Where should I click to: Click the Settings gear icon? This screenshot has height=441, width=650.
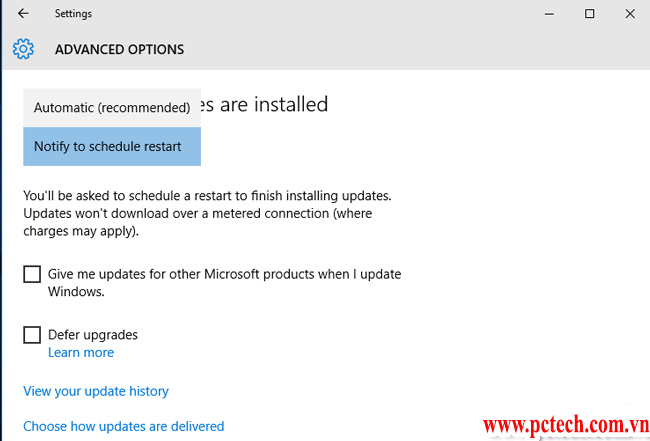click(23, 49)
